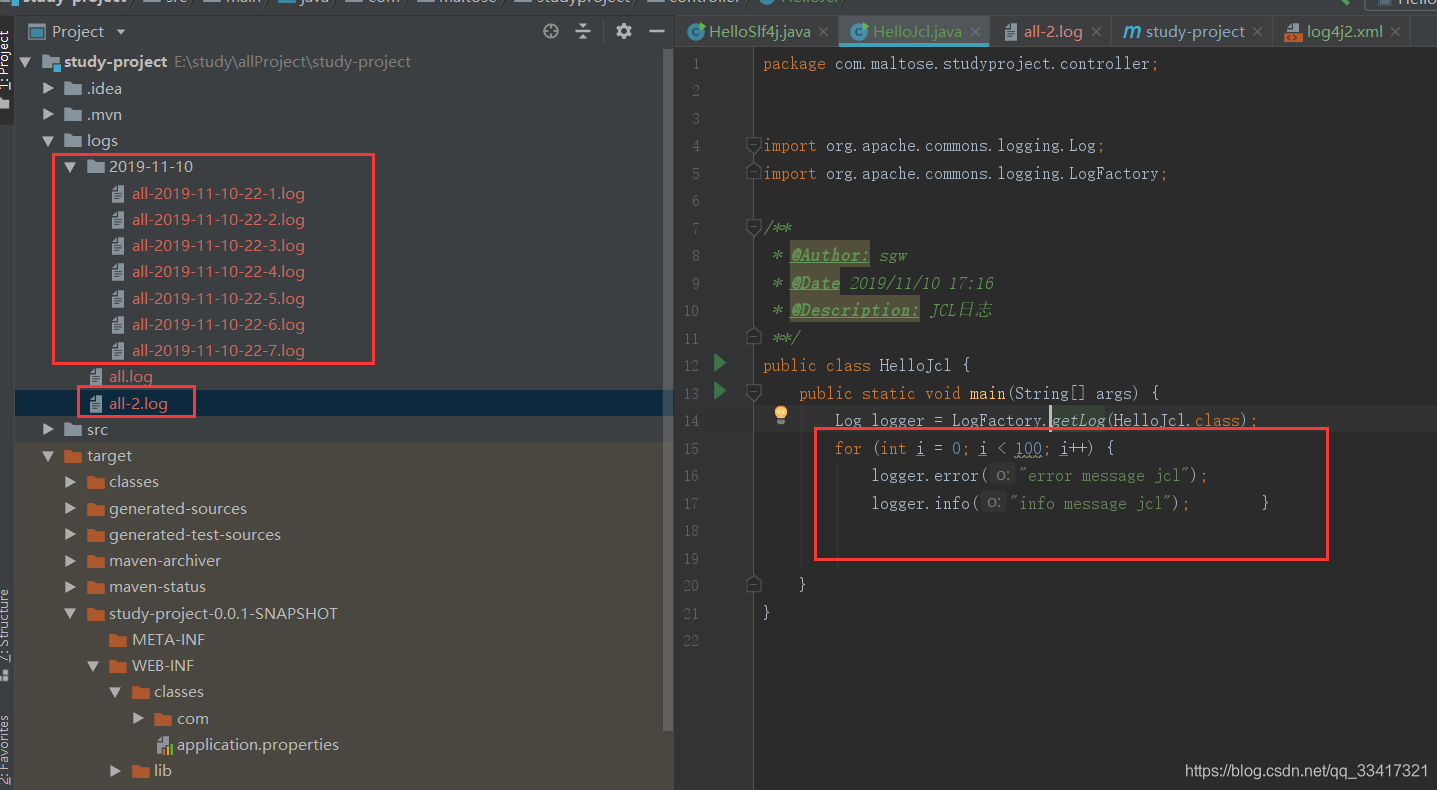This screenshot has width=1437, height=790.
Task: Collapse the 2019-11-10 folder
Action: tap(70, 167)
